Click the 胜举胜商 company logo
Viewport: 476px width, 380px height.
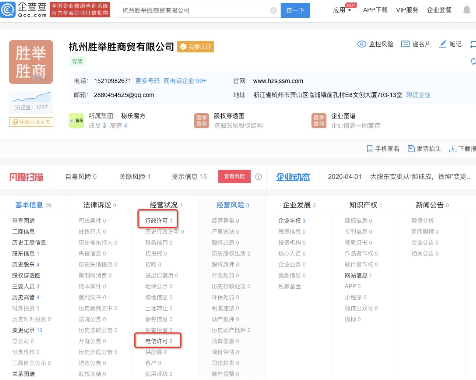tap(31, 62)
